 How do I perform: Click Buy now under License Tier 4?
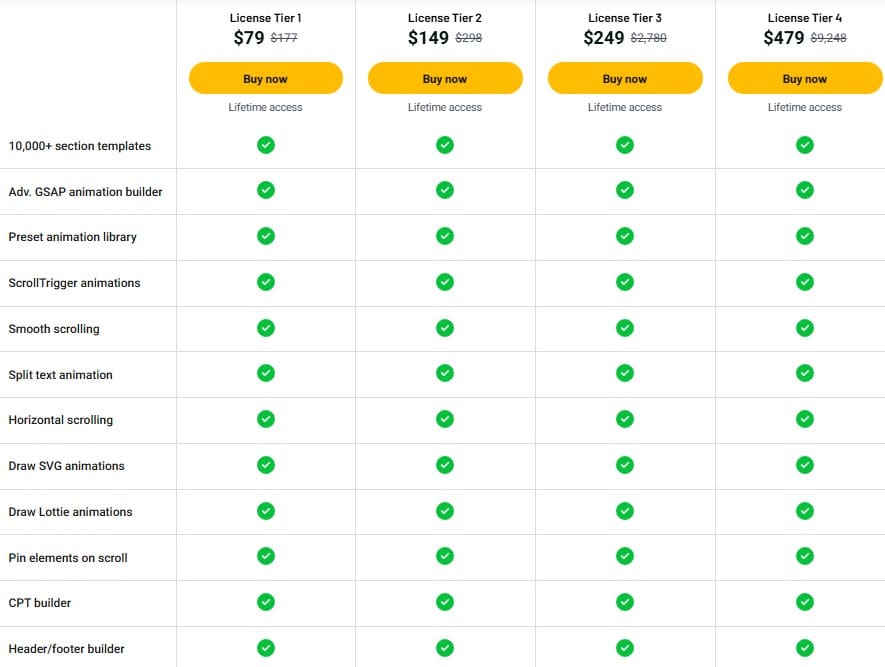(805, 77)
